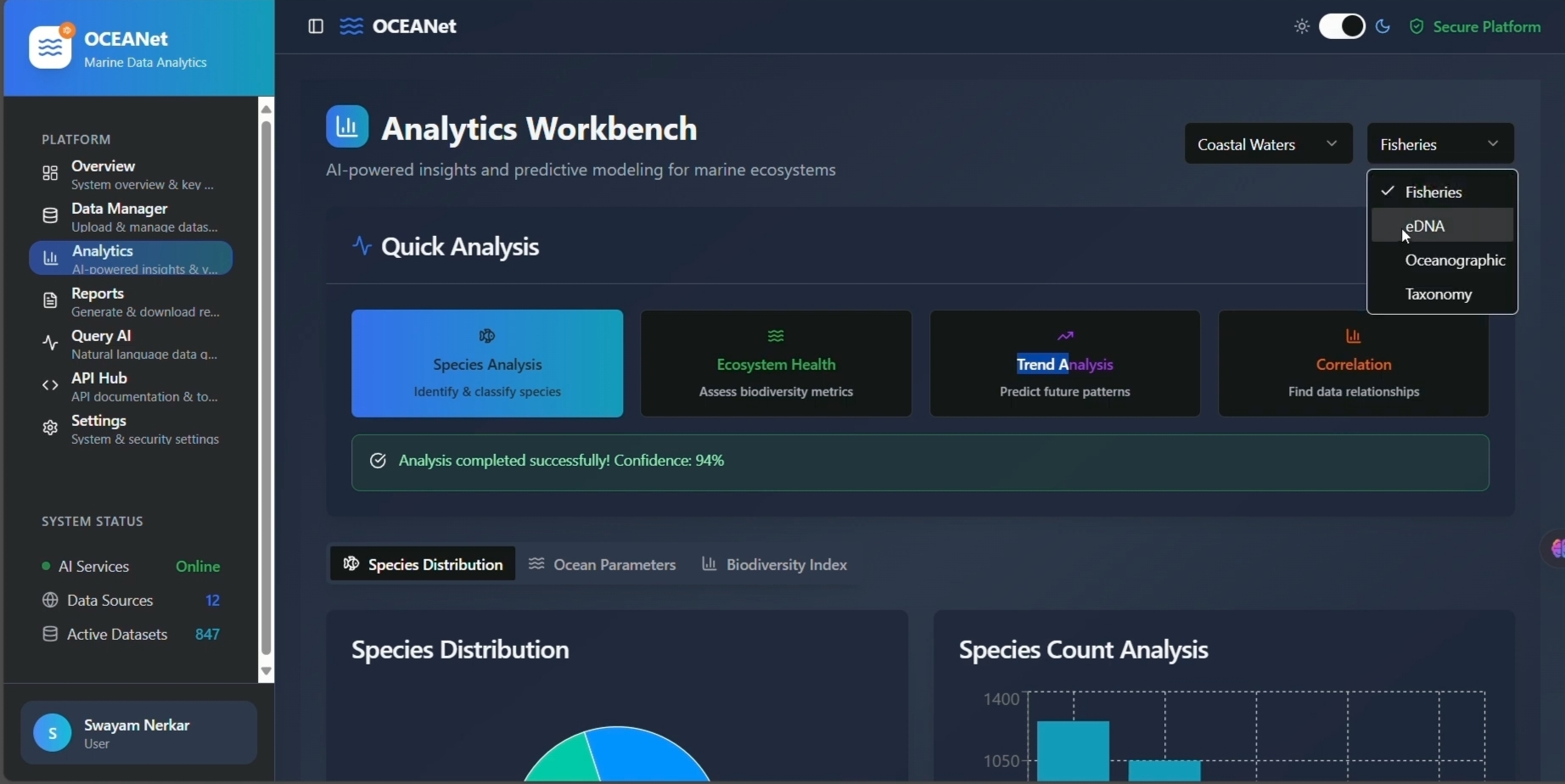
Task: Click the OCEANet waves logo in header
Action: click(x=351, y=26)
